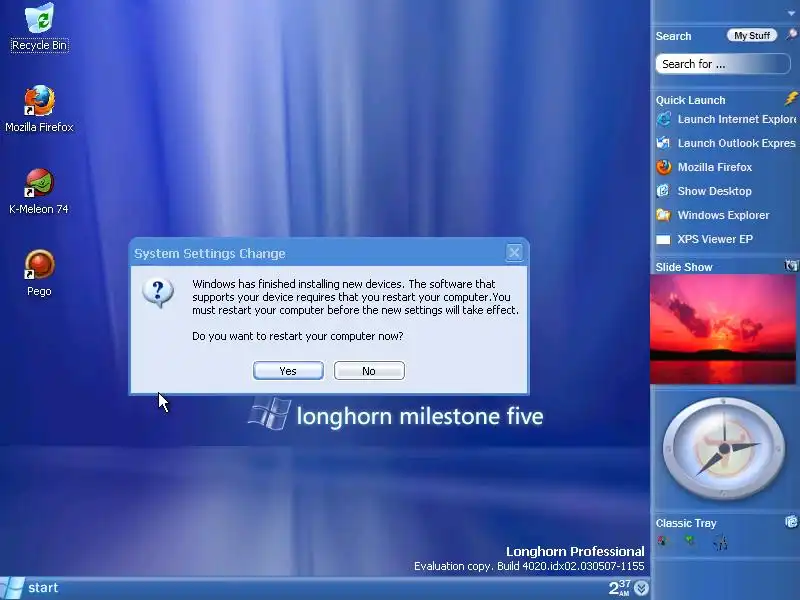This screenshot has height=600, width=800.
Task: Click the red-green Classic Tray icon
Action: pos(662,541)
